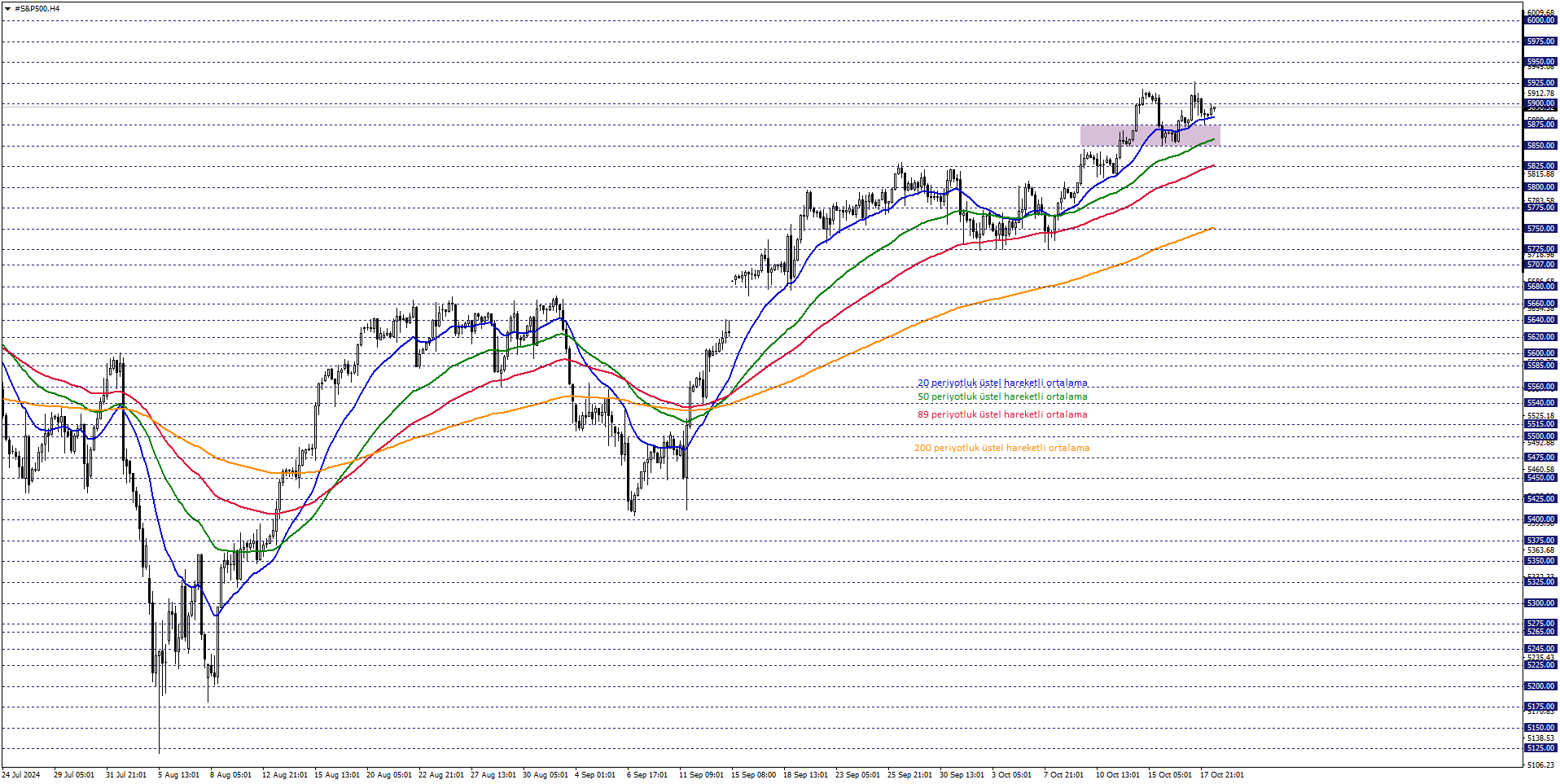Click the '20 Aug 05:01' date label
This screenshot has width=1560, height=784.
click(x=389, y=775)
